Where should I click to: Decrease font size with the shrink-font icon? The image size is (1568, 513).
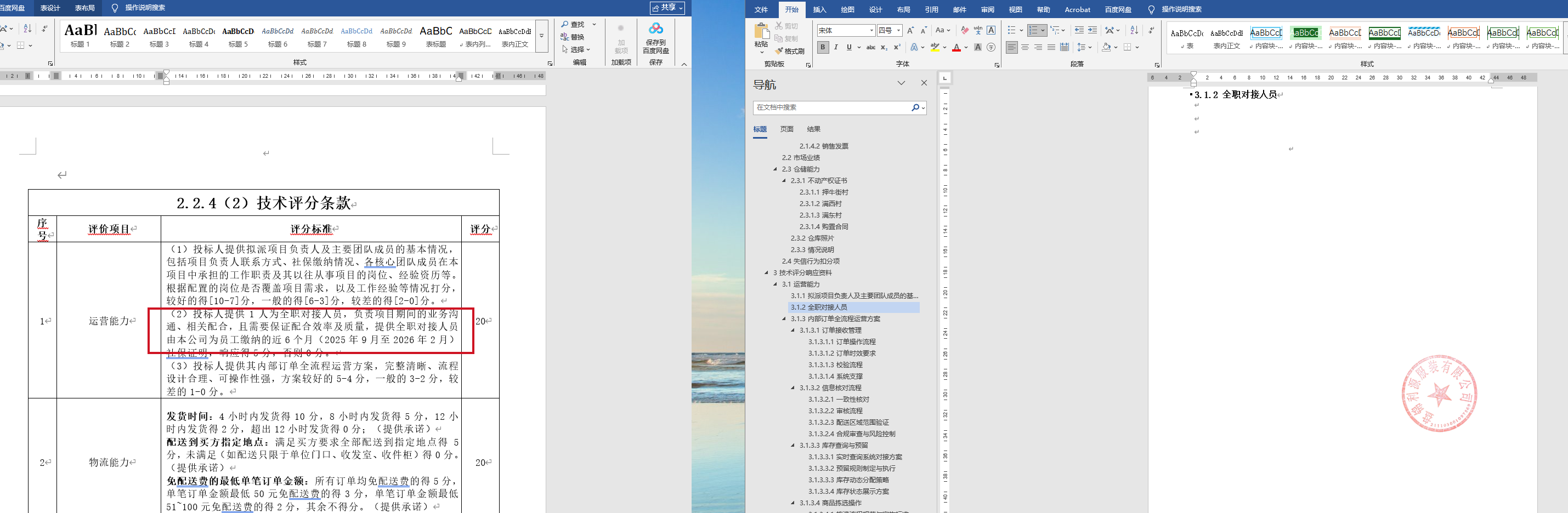point(924,31)
